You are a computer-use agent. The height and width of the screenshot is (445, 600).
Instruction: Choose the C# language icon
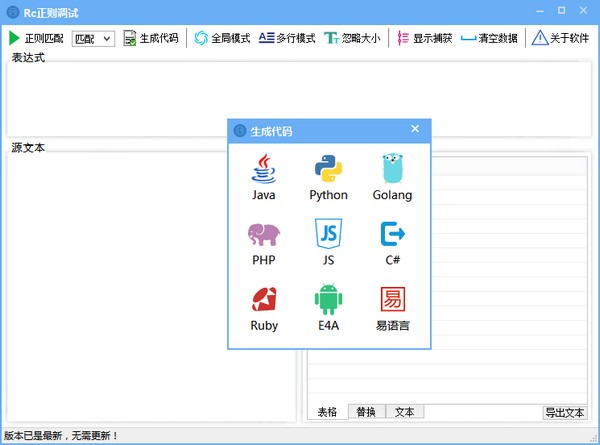click(392, 234)
